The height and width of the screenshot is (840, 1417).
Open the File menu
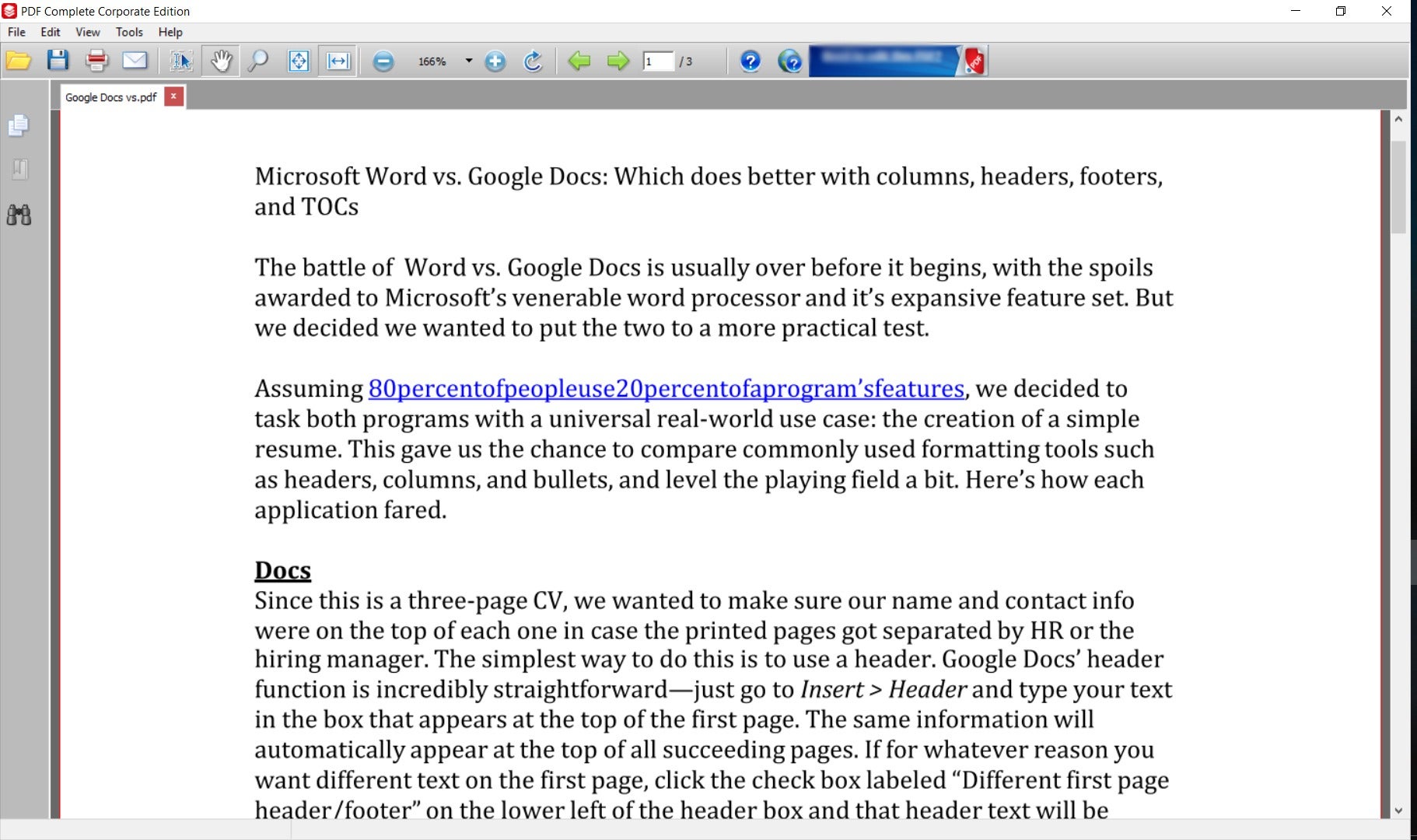16,32
